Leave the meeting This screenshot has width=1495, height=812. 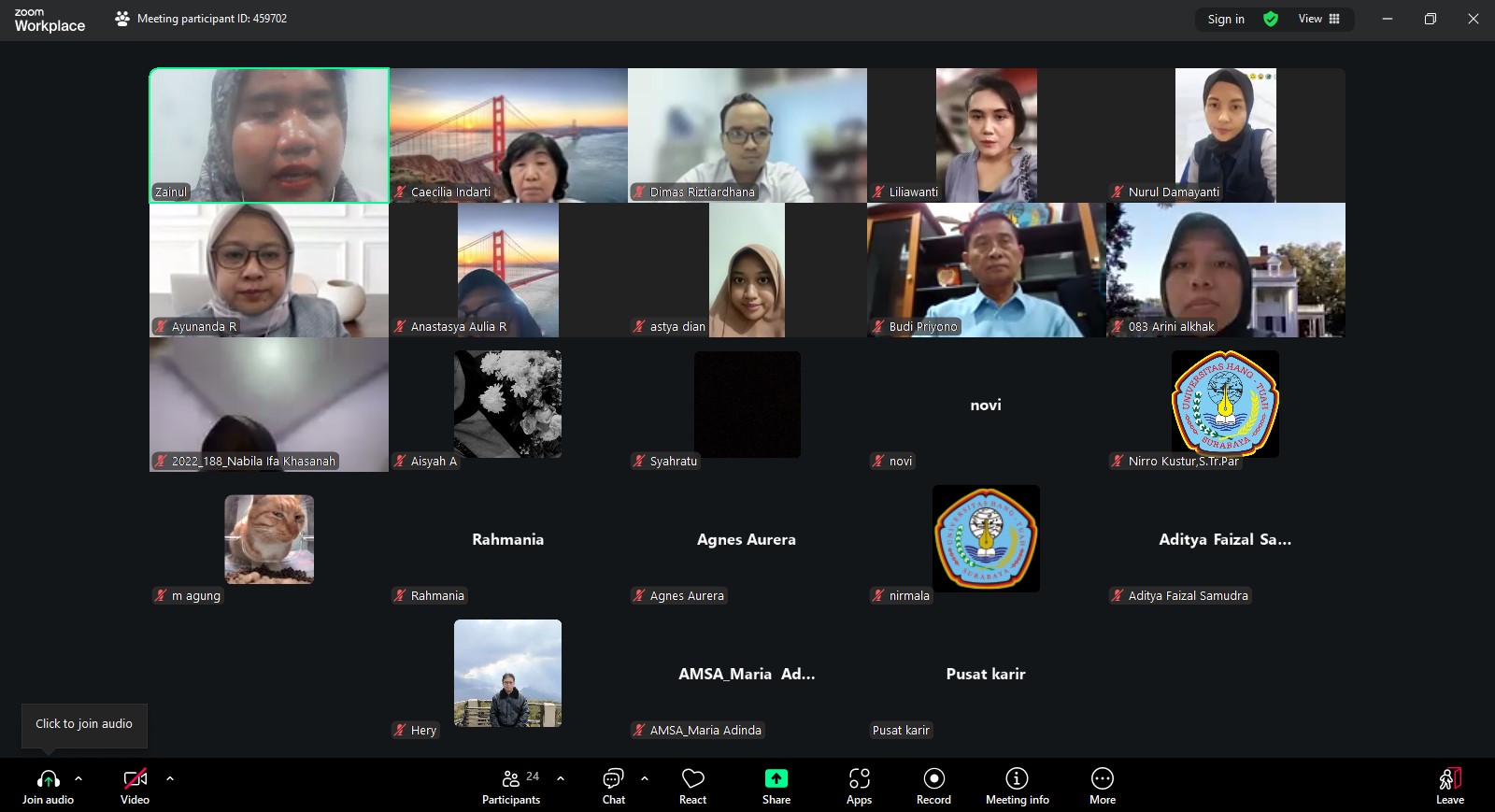point(1449,786)
